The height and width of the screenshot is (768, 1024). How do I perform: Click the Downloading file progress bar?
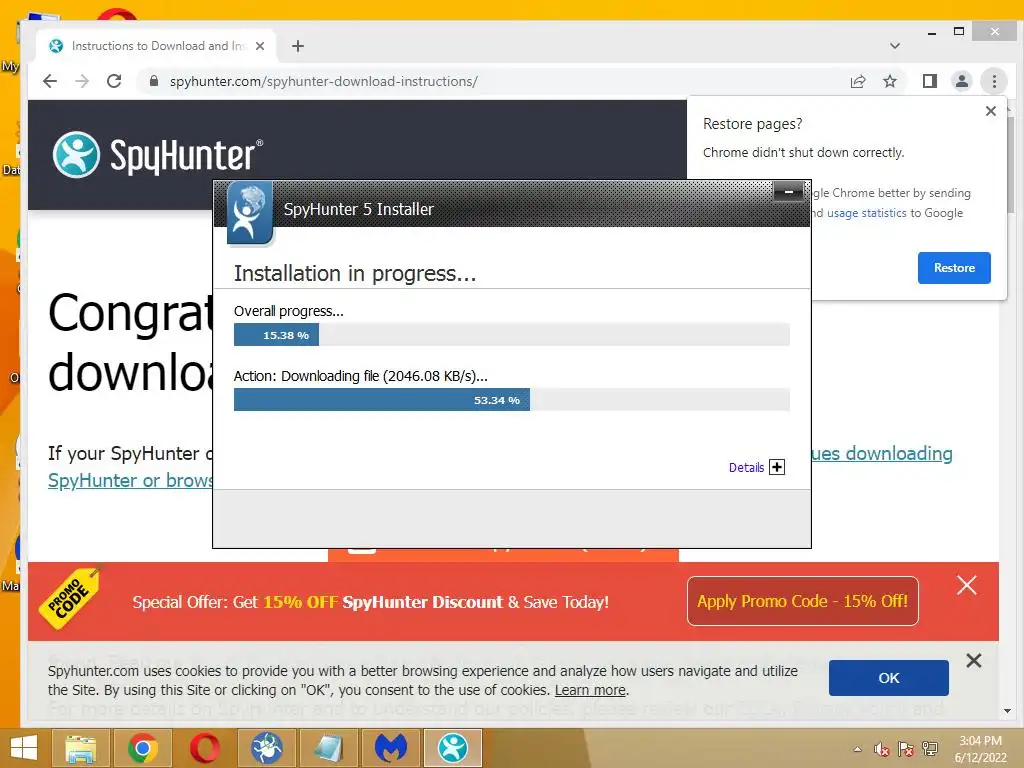[511, 400]
